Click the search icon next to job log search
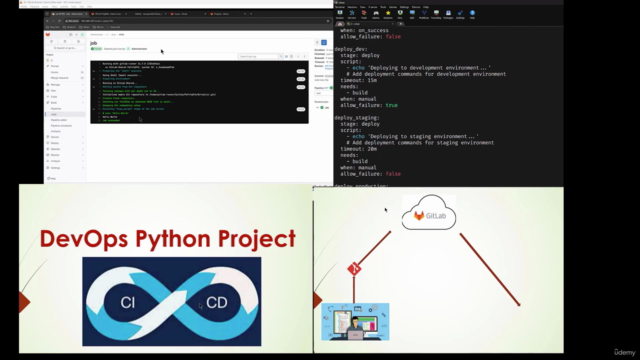The width and height of the screenshot is (640, 360). click(281, 56)
